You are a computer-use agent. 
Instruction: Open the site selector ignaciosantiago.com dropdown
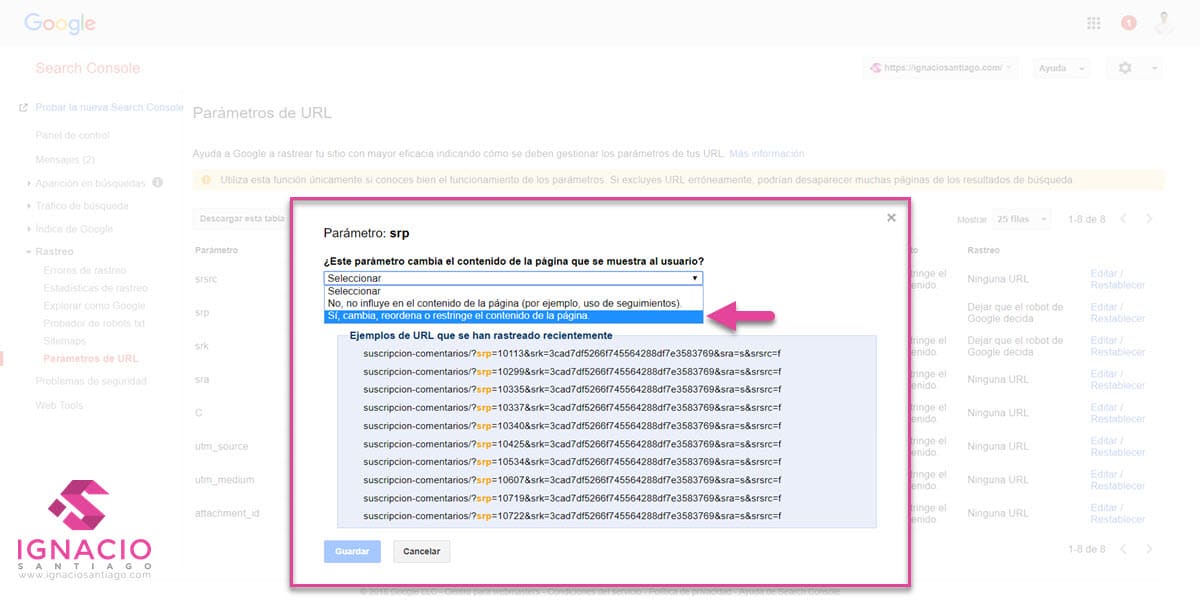click(x=942, y=68)
